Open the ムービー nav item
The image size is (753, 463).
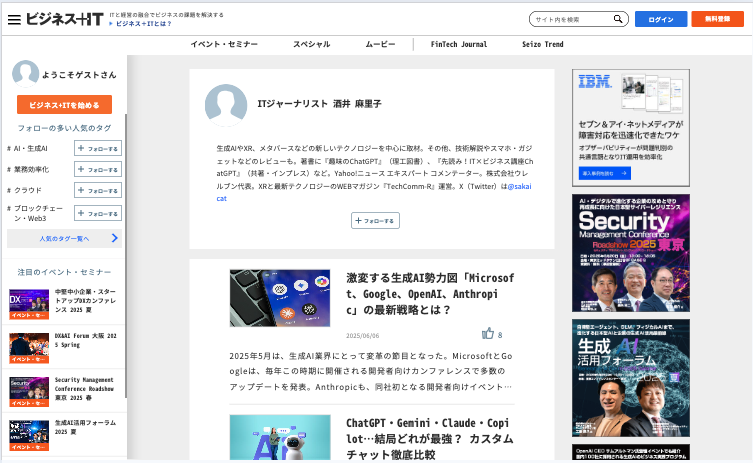[380, 44]
